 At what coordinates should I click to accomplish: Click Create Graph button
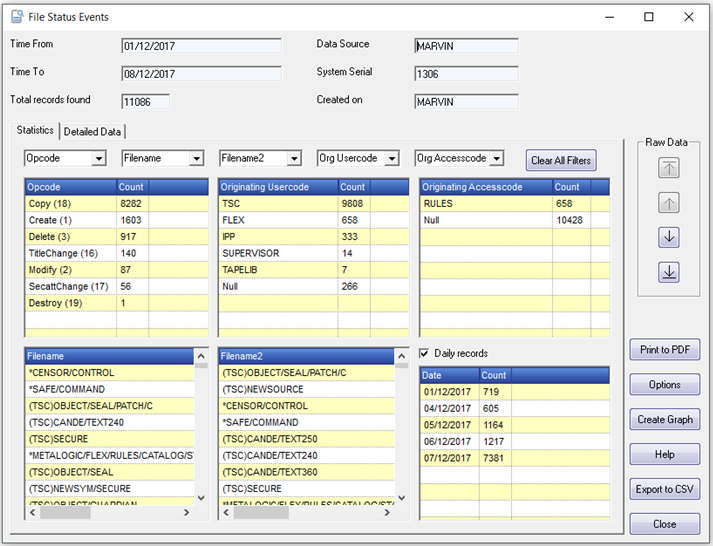665,419
